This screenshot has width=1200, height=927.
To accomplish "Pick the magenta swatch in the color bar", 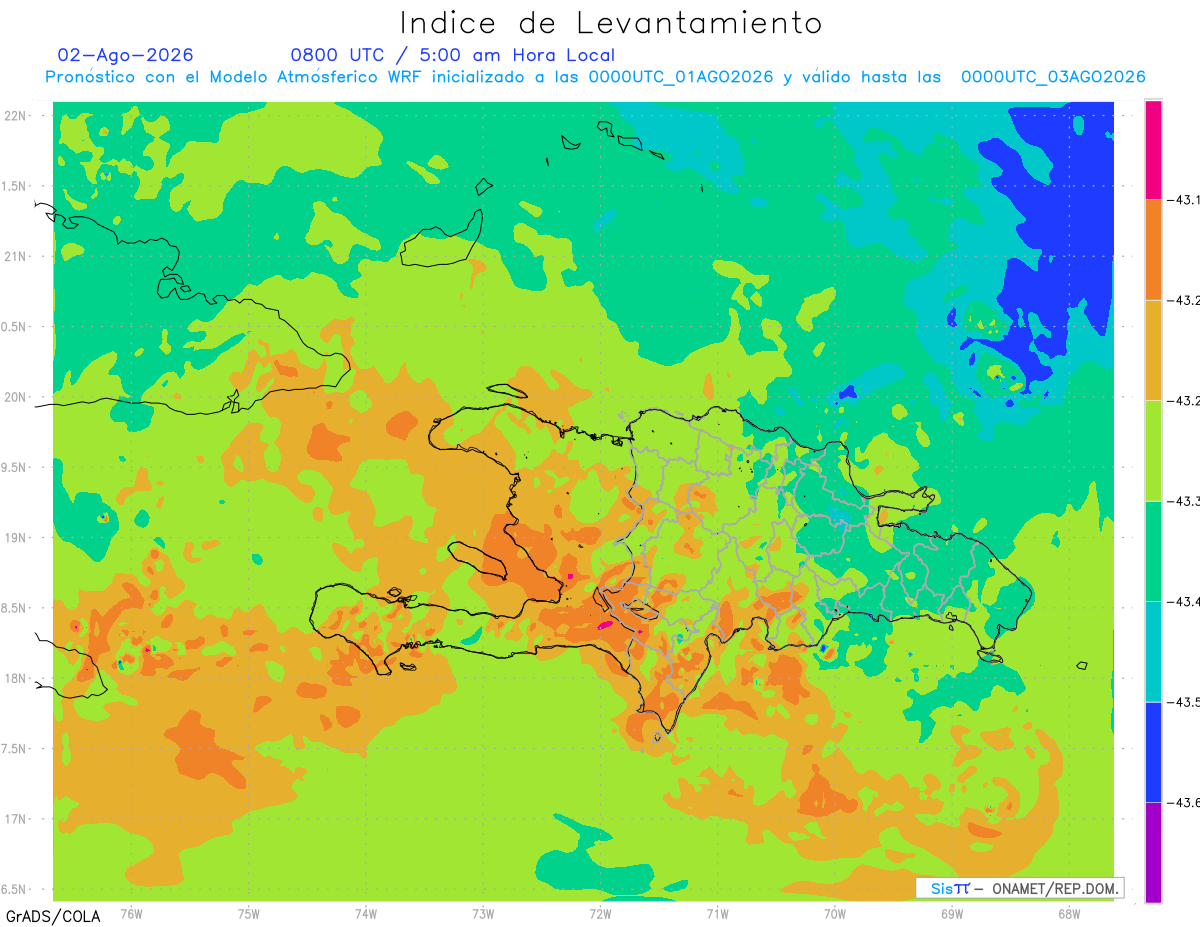I will point(1153,149).
